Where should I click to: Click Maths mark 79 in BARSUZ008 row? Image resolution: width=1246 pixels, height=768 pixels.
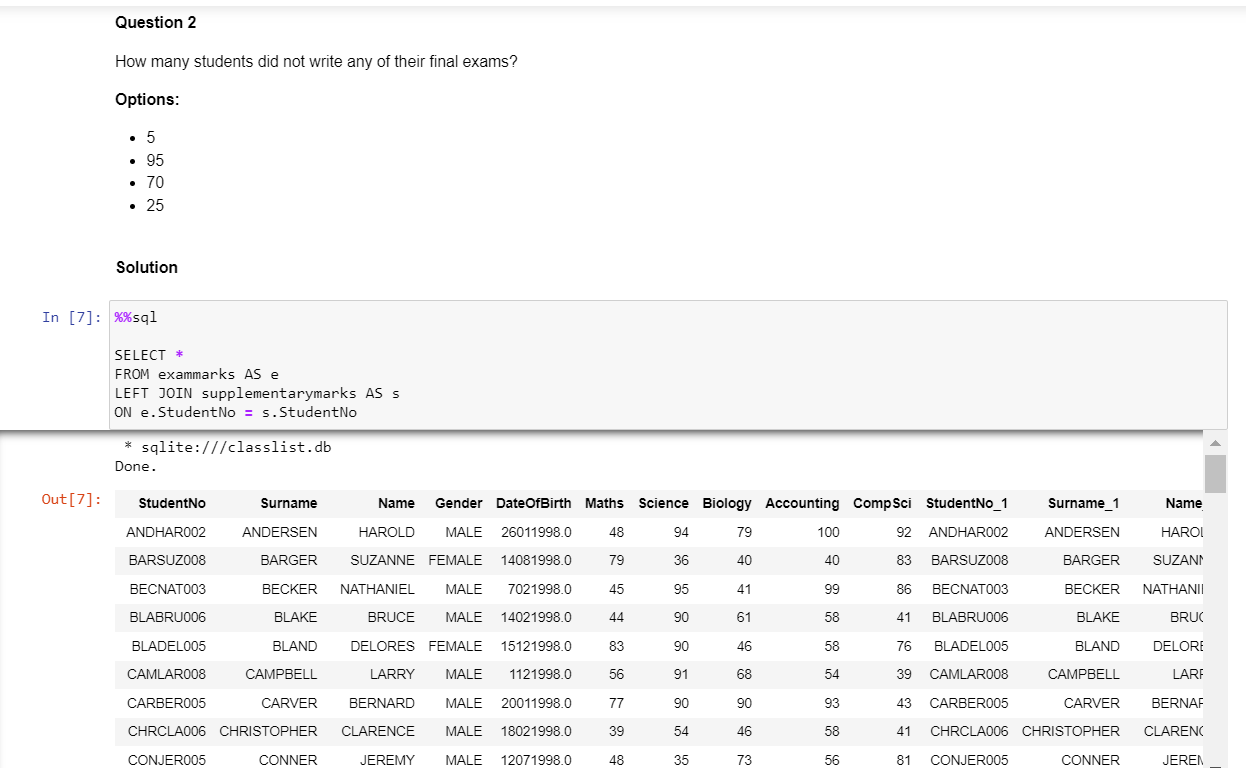click(617, 560)
